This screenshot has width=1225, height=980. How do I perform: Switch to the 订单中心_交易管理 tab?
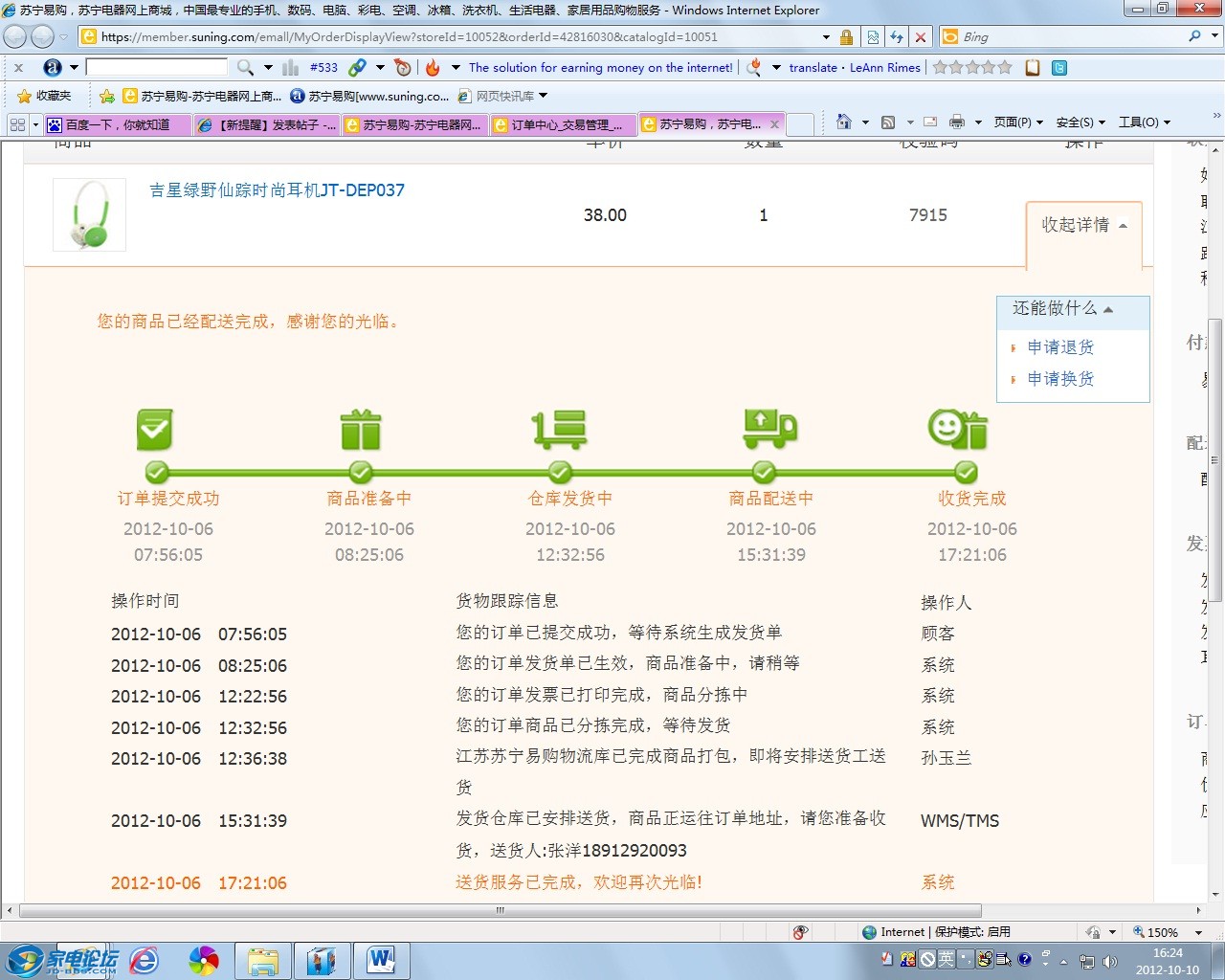tap(565, 124)
